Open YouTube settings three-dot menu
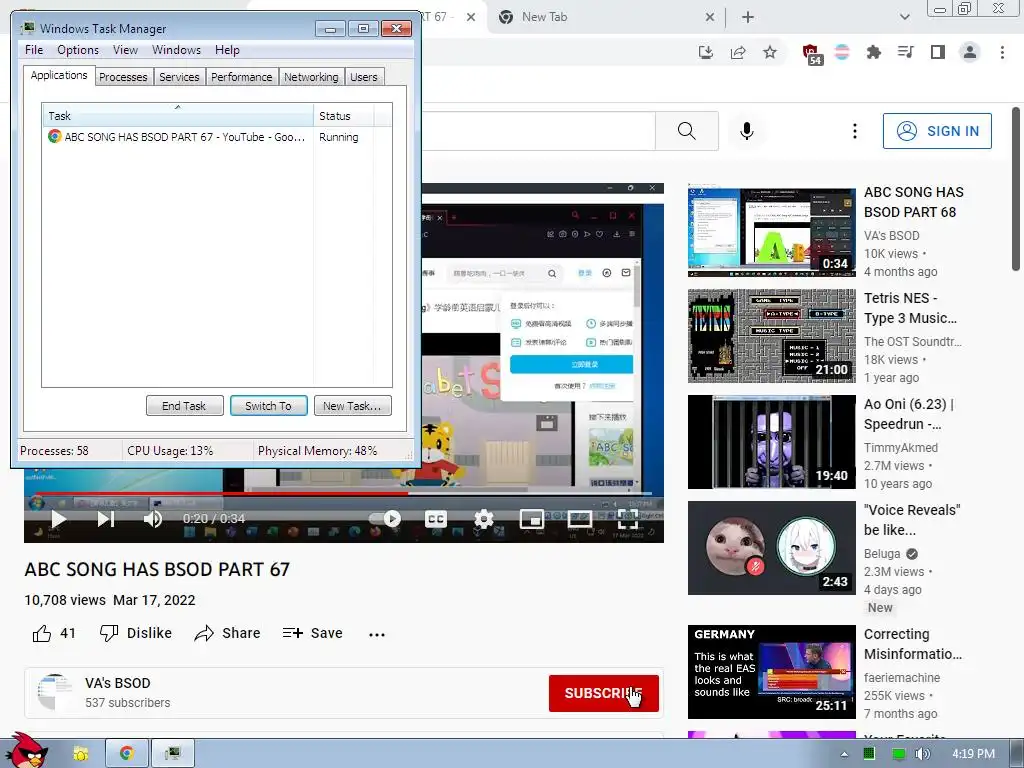Viewport: 1024px width, 768px height. point(854,131)
